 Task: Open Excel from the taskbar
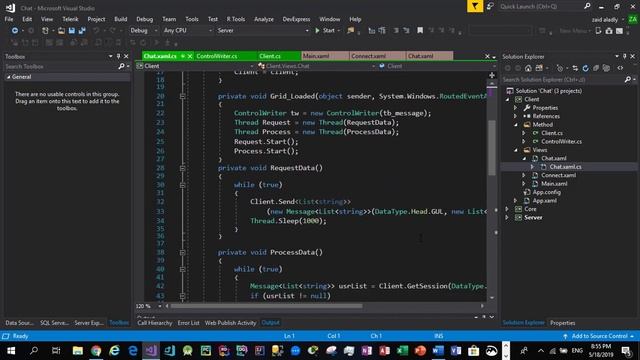pyautogui.click(x=402, y=351)
